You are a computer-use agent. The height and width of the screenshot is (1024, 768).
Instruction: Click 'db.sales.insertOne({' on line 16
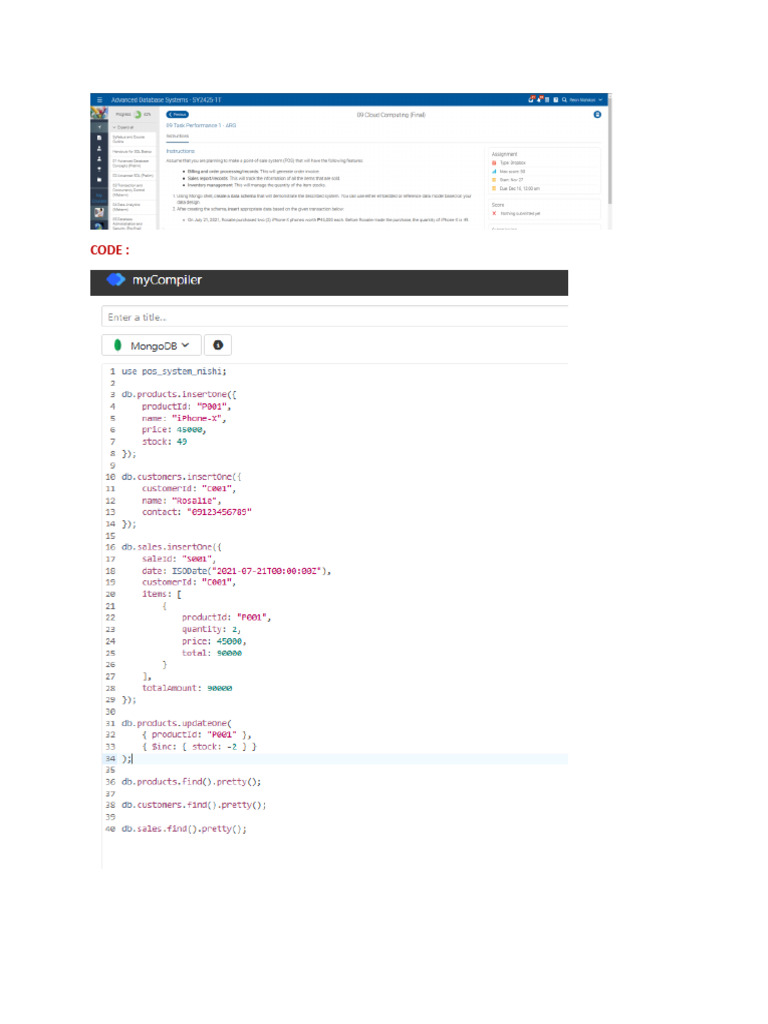pyautogui.click(x=172, y=547)
